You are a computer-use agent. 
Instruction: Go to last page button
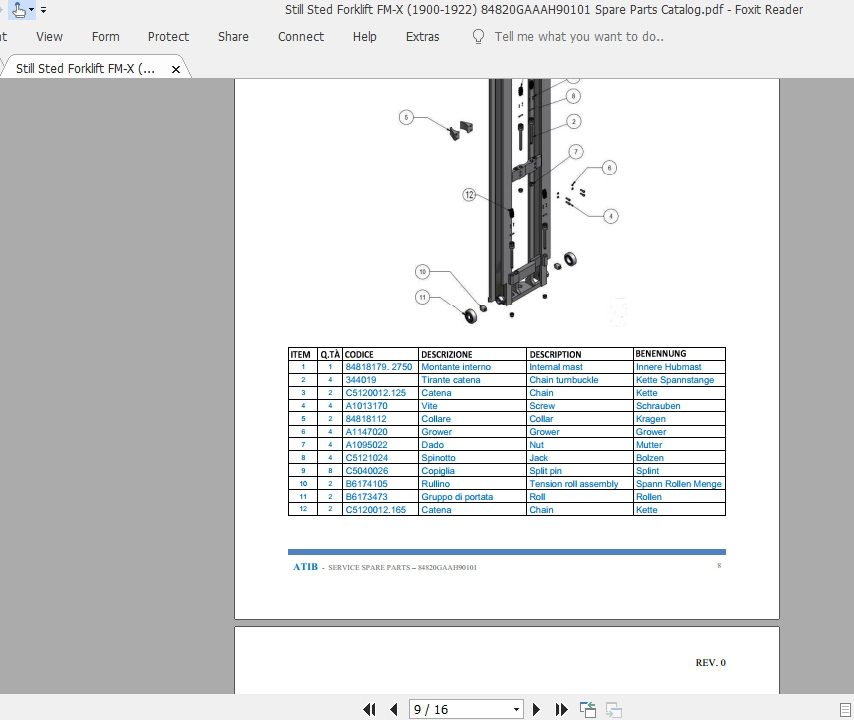tap(562, 709)
